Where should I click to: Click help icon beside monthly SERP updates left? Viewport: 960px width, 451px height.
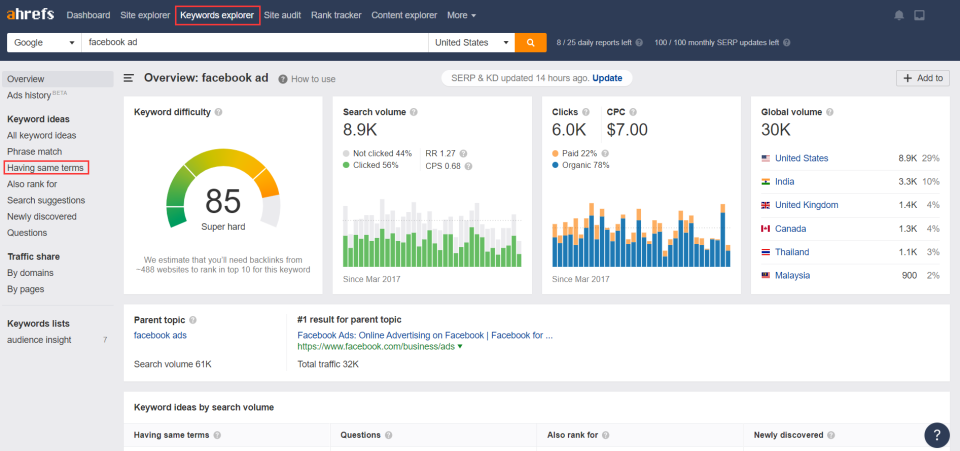click(x=787, y=43)
